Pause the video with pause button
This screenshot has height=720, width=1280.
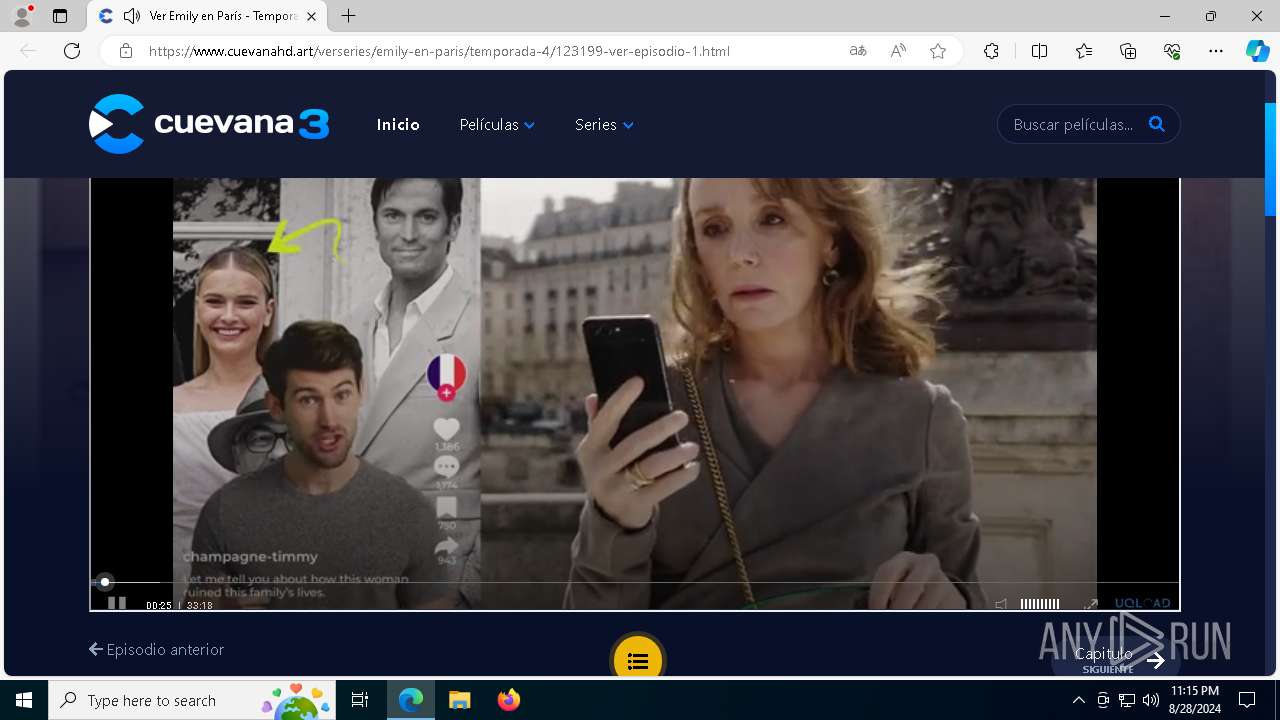pos(117,603)
